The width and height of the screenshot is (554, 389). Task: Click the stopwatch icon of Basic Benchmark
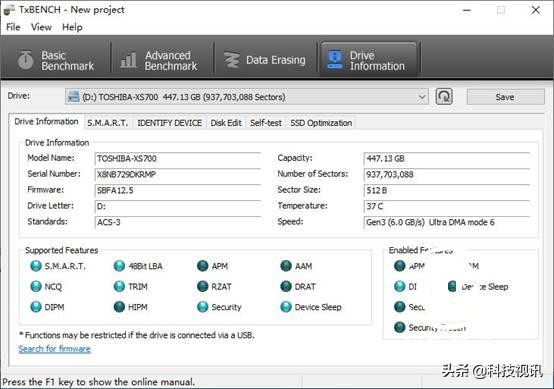(25, 60)
